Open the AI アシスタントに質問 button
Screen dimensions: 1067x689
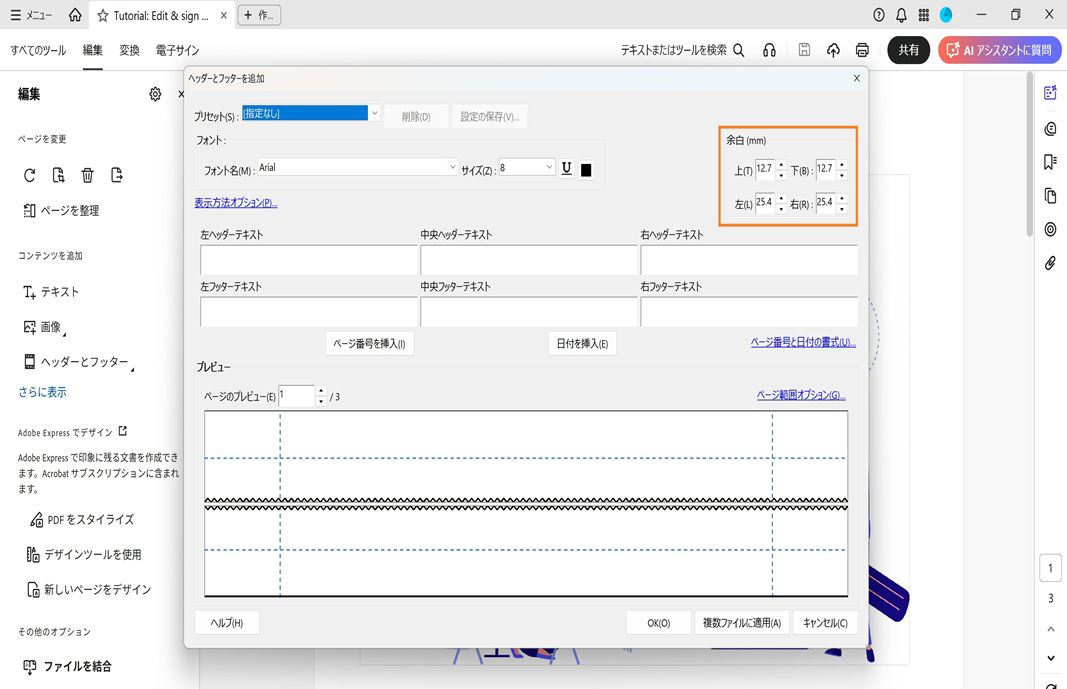tap(997, 49)
